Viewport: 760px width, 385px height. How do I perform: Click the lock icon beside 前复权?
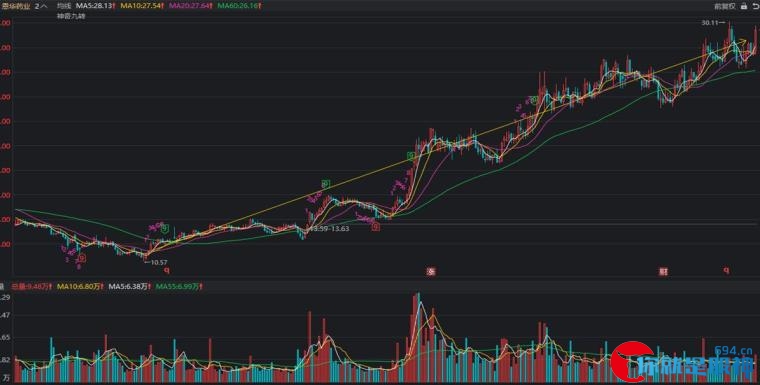[x=744, y=6]
